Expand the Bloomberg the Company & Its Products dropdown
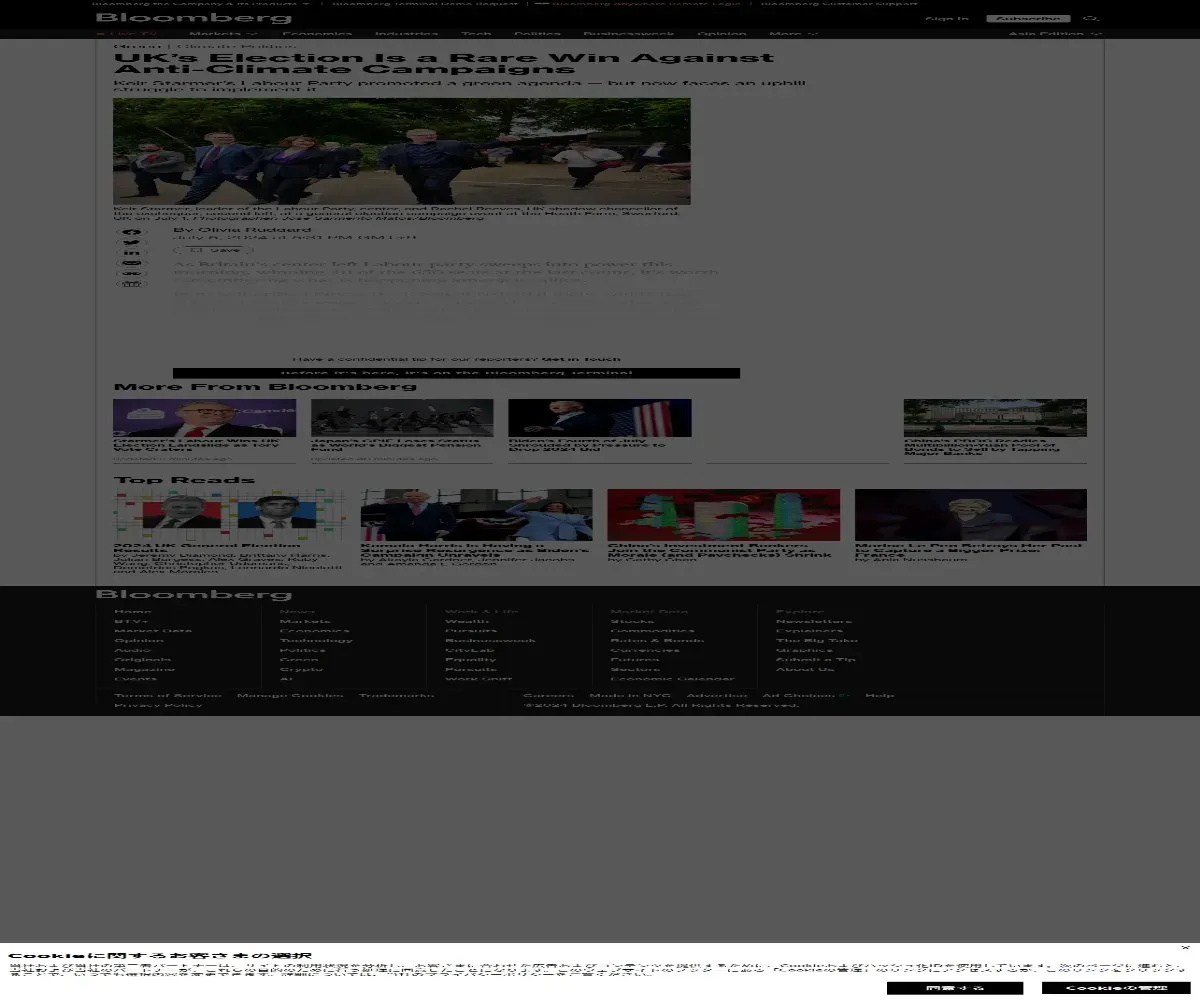The image size is (1200, 1000). coord(200,3)
